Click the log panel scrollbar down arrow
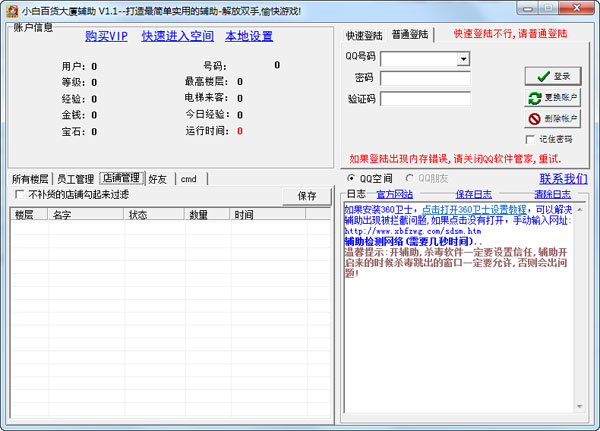This screenshot has height=431, width=600. pyautogui.click(x=580, y=406)
